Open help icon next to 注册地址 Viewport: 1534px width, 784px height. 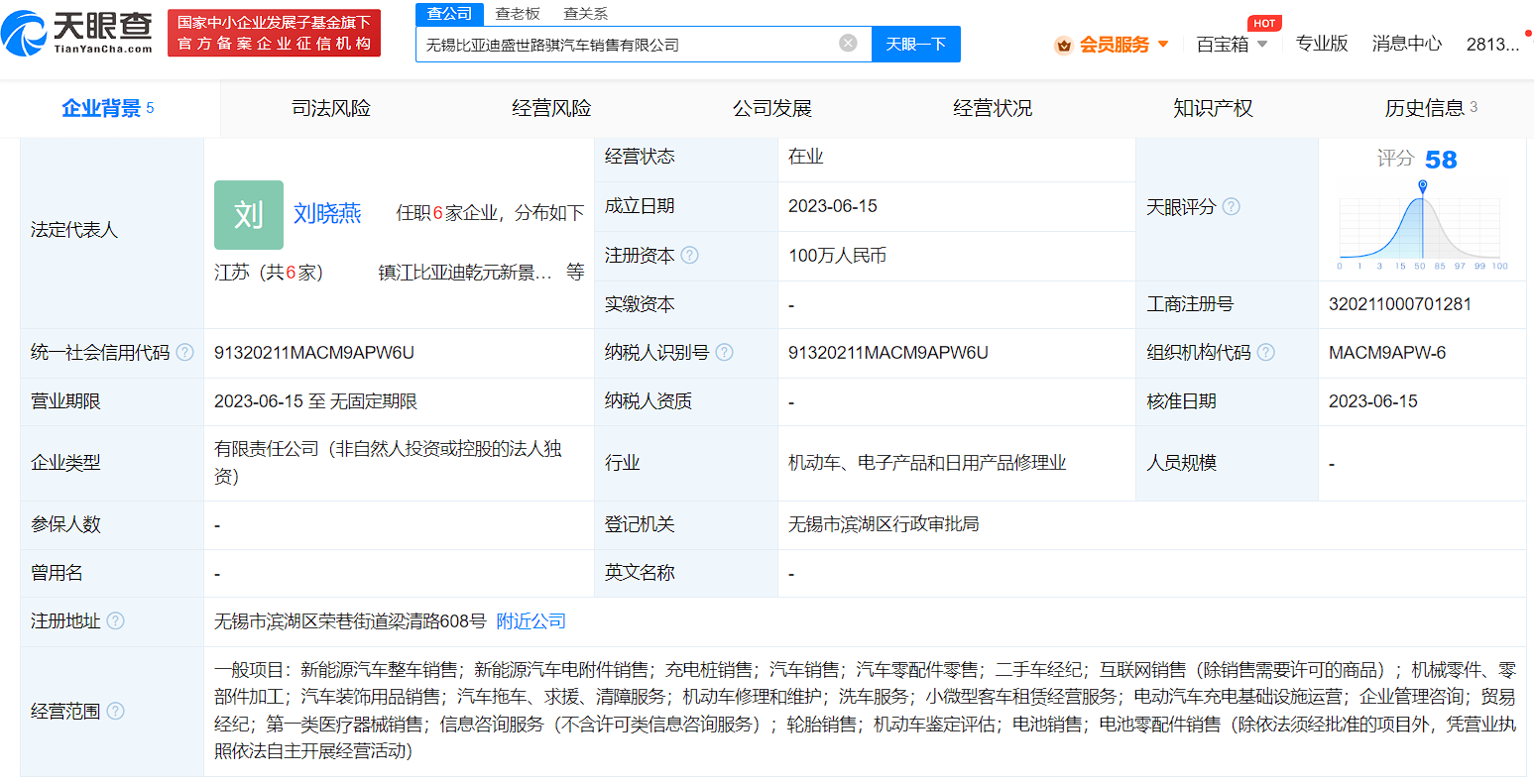pyautogui.click(x=115, y=620)
